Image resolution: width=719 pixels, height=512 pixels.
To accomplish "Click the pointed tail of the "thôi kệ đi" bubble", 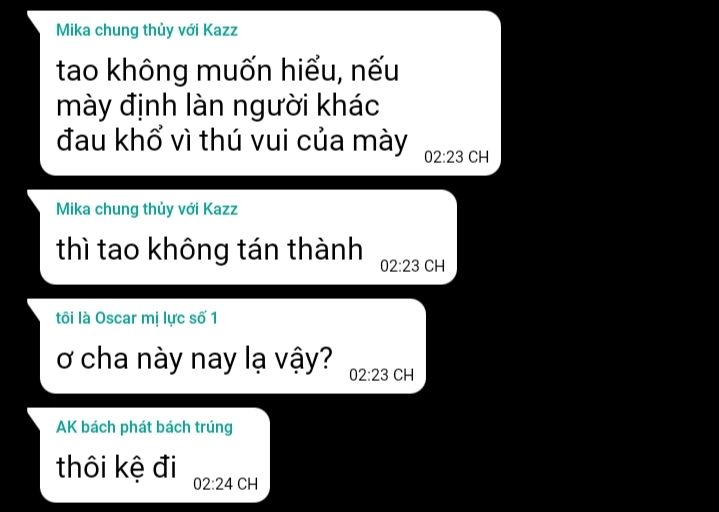I will point(34,415).
